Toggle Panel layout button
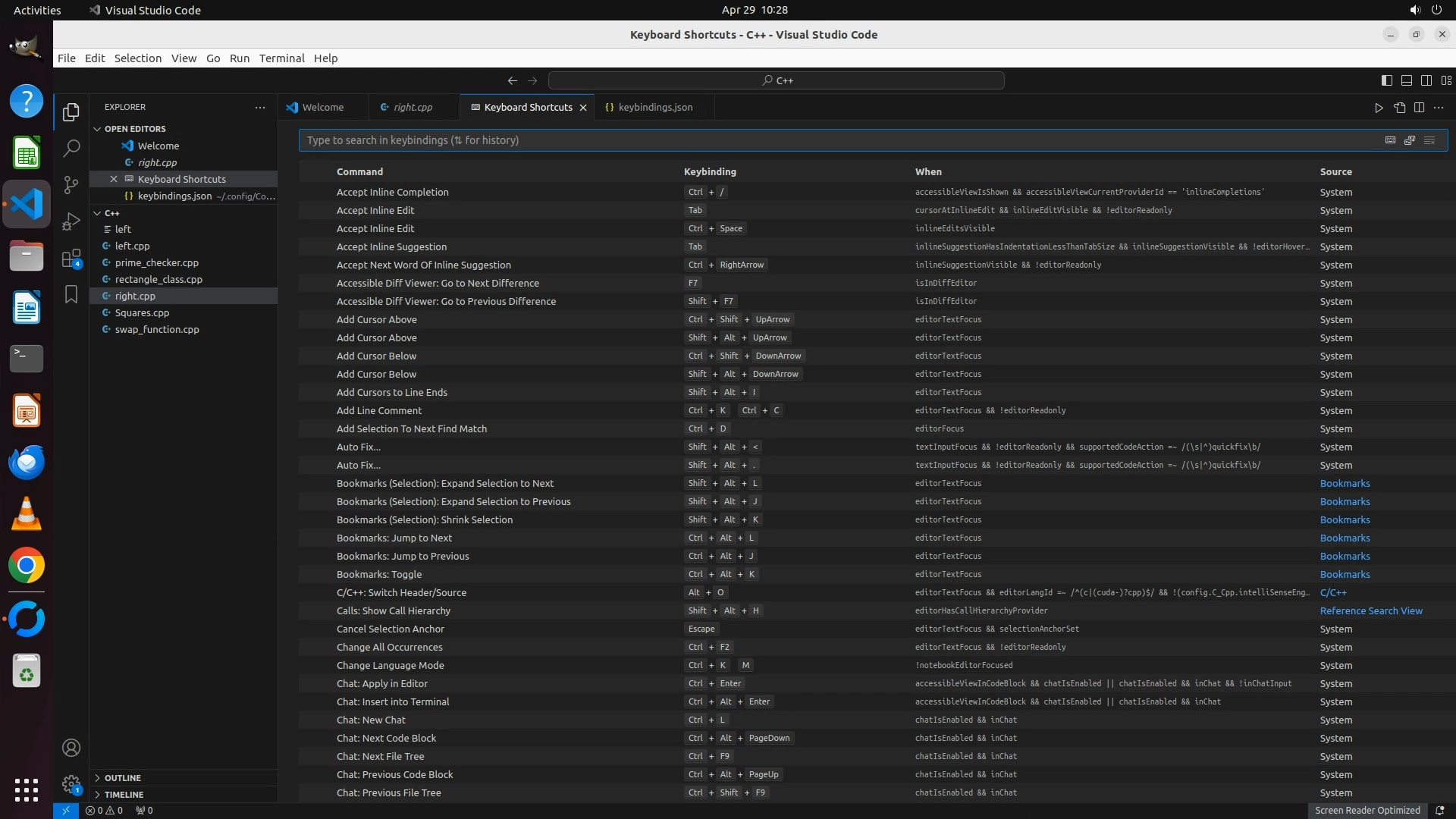 coord(1406,80)
